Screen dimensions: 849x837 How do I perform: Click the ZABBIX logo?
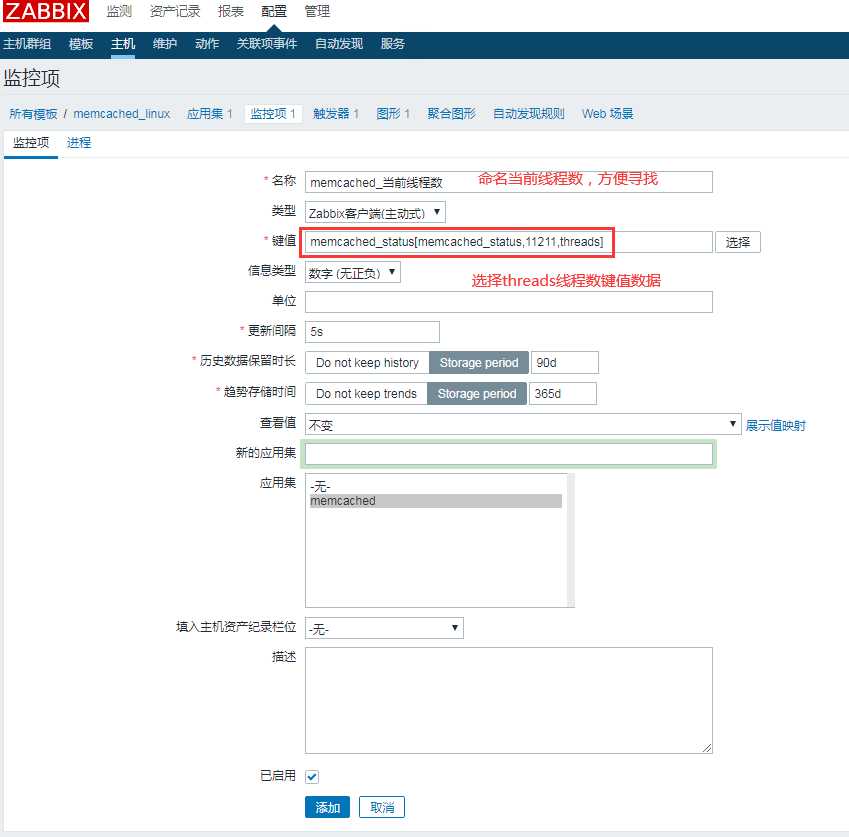45,11
